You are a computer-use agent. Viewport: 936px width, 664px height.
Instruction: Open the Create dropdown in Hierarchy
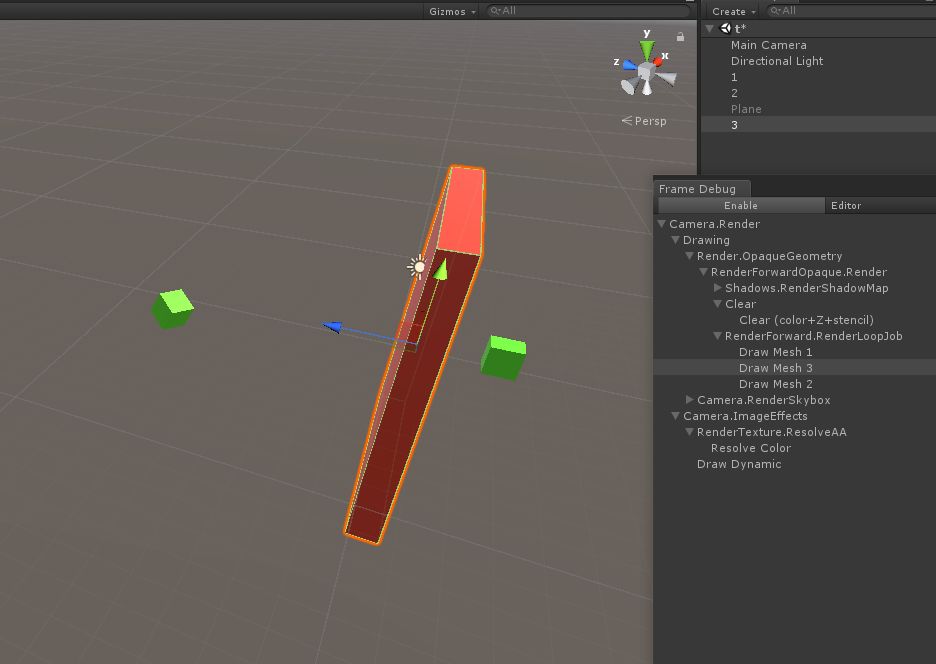(734, 11)
